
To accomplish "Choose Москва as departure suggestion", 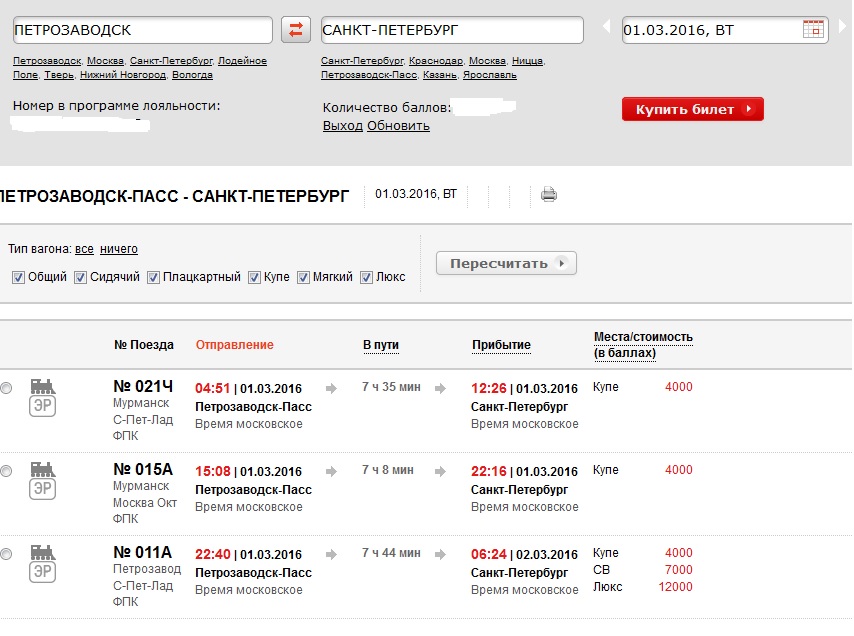I will [x=105, y=61].
